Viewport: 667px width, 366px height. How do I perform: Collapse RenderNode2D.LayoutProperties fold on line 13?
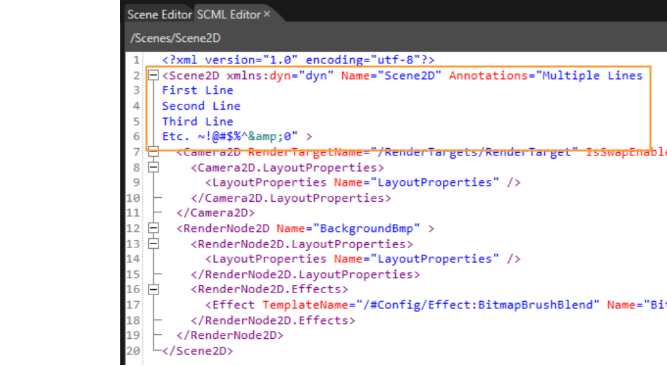154,243
